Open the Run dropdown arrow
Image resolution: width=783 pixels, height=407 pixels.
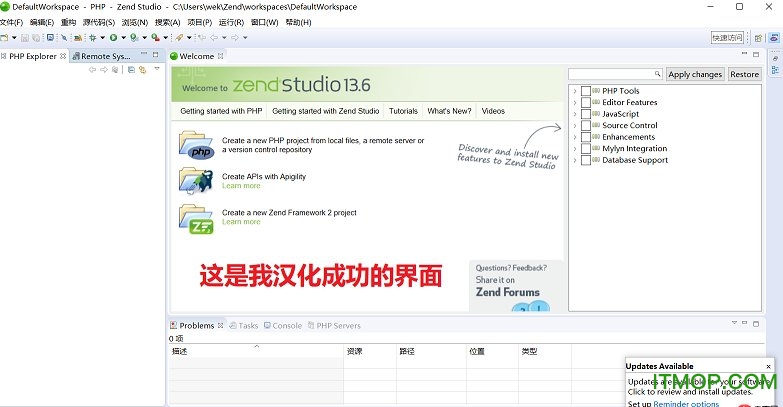coord(123,37)
